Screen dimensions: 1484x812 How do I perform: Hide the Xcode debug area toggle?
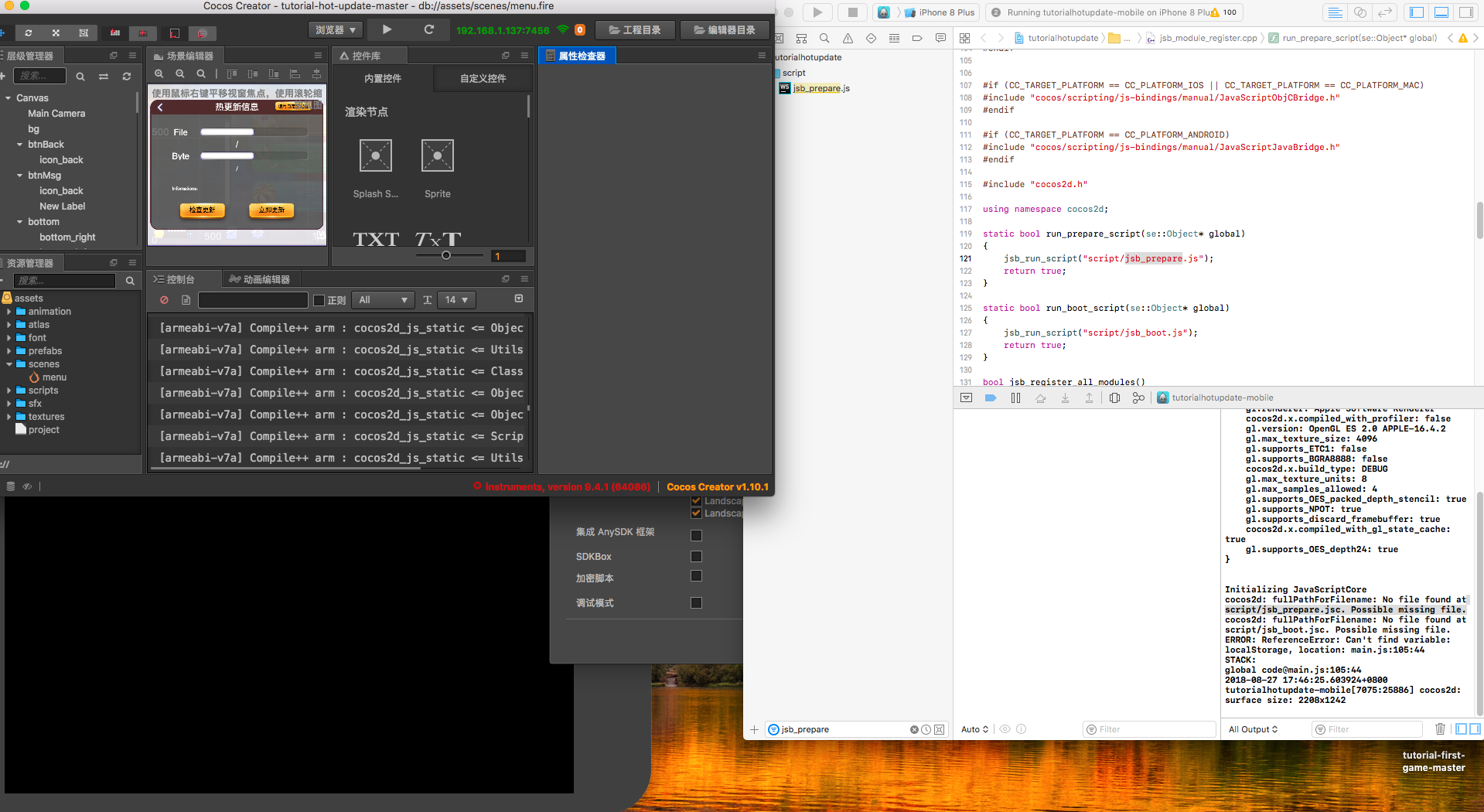[966, 397]
